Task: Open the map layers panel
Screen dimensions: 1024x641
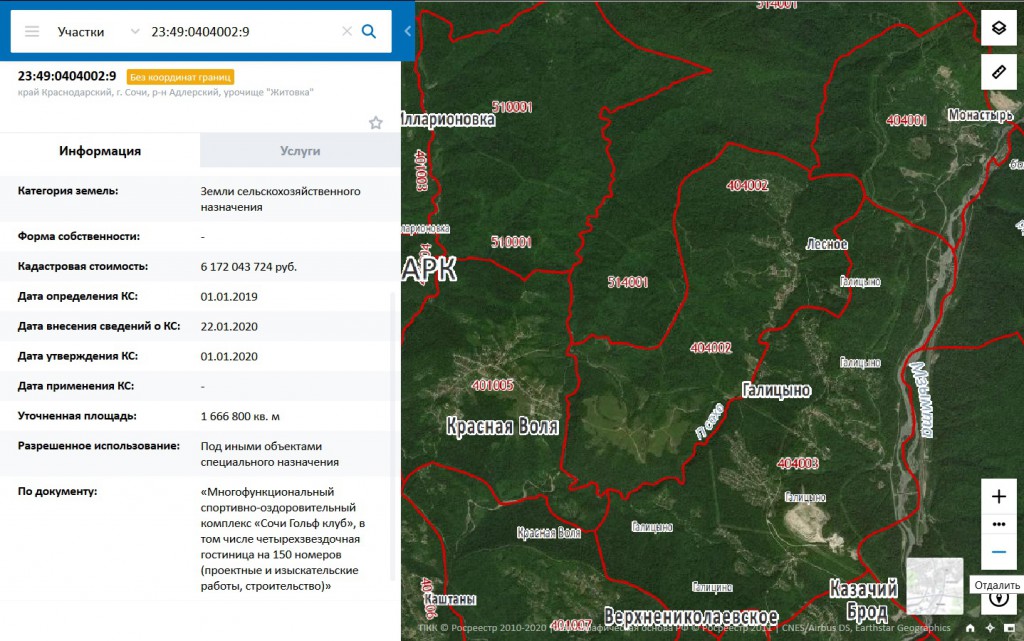Action: pyautogui.click(x=998, y=28)
